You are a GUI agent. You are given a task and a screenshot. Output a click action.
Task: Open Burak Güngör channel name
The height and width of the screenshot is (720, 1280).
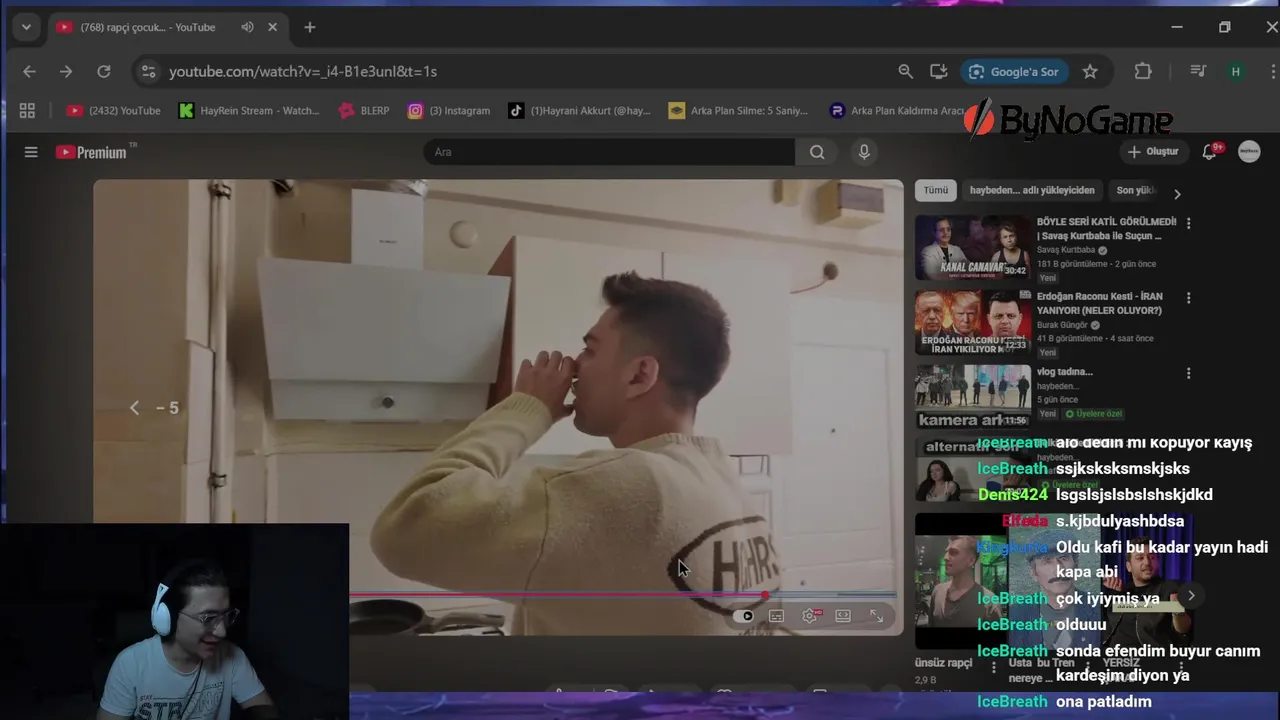(1063, 325)
